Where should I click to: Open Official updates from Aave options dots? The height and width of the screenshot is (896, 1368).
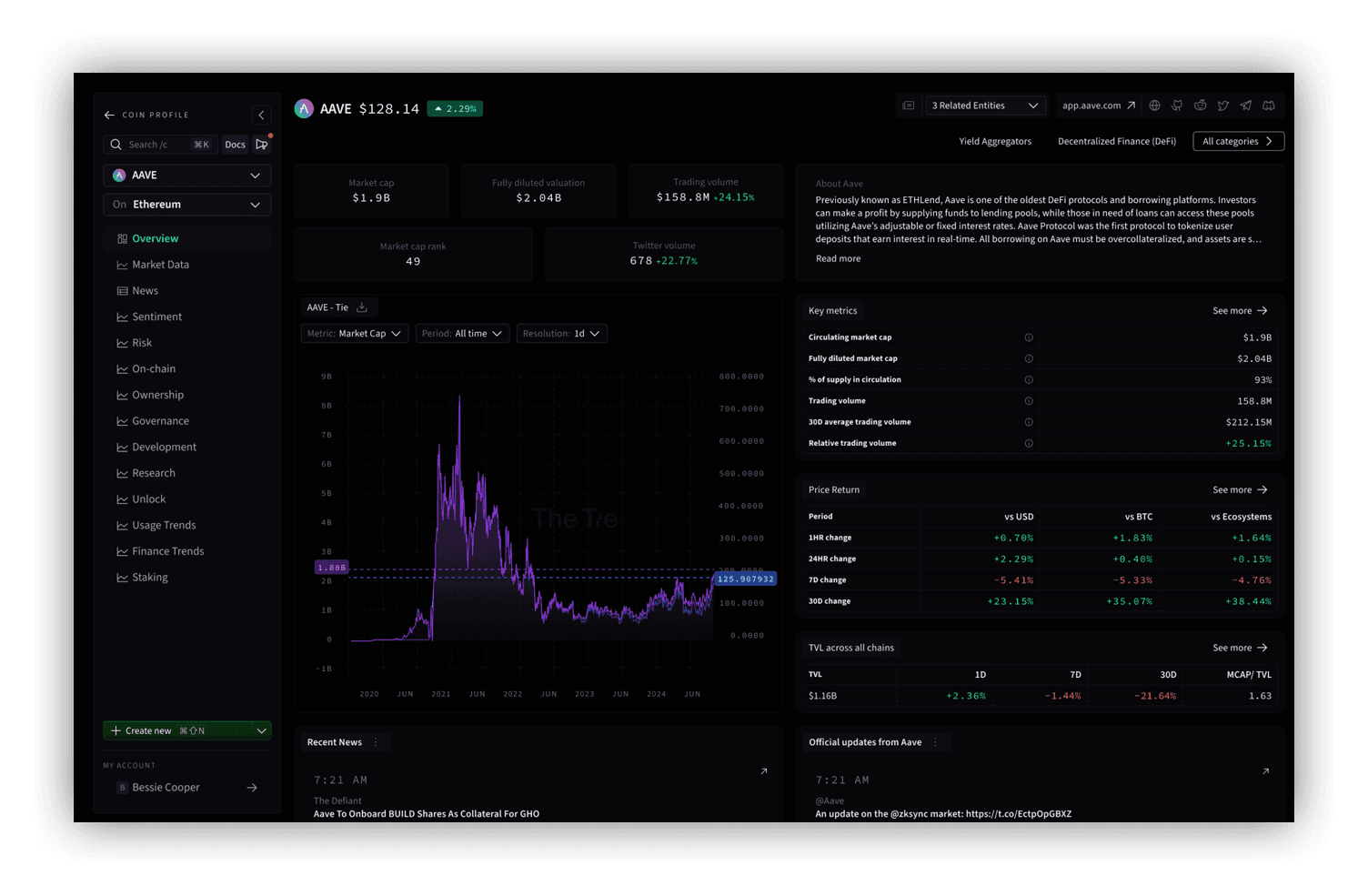pos(935,742)
